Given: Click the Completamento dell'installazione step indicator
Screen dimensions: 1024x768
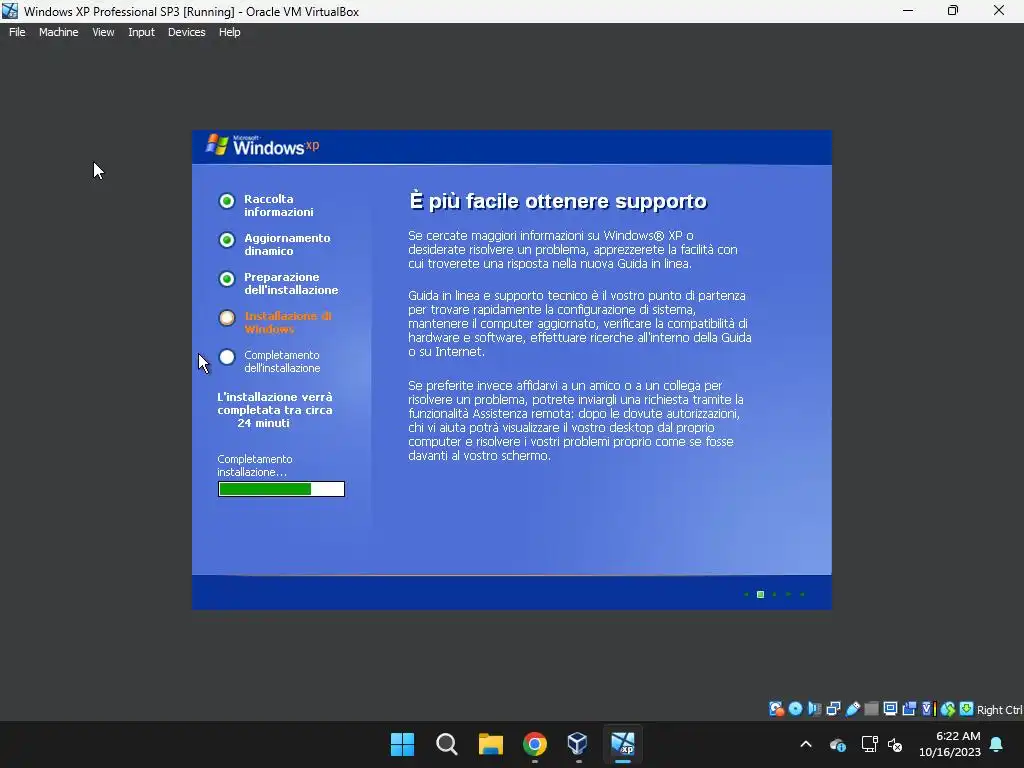Looking at the screenshot, I should (x=227, y=357).
